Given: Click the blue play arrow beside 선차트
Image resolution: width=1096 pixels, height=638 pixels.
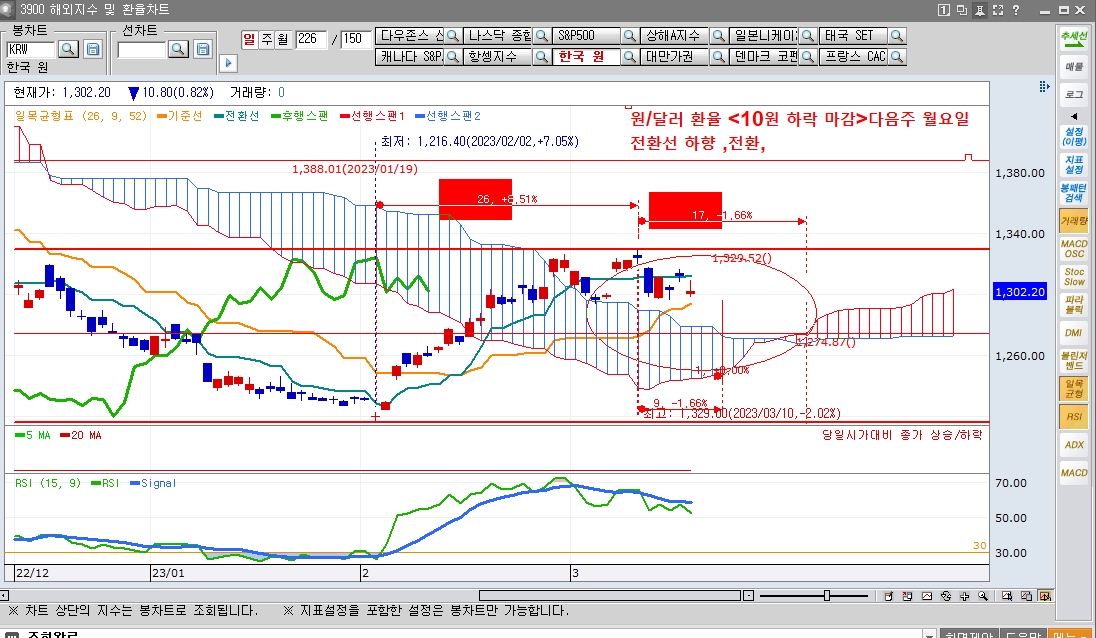Looking at the screenshot, I should click(229, 63).
